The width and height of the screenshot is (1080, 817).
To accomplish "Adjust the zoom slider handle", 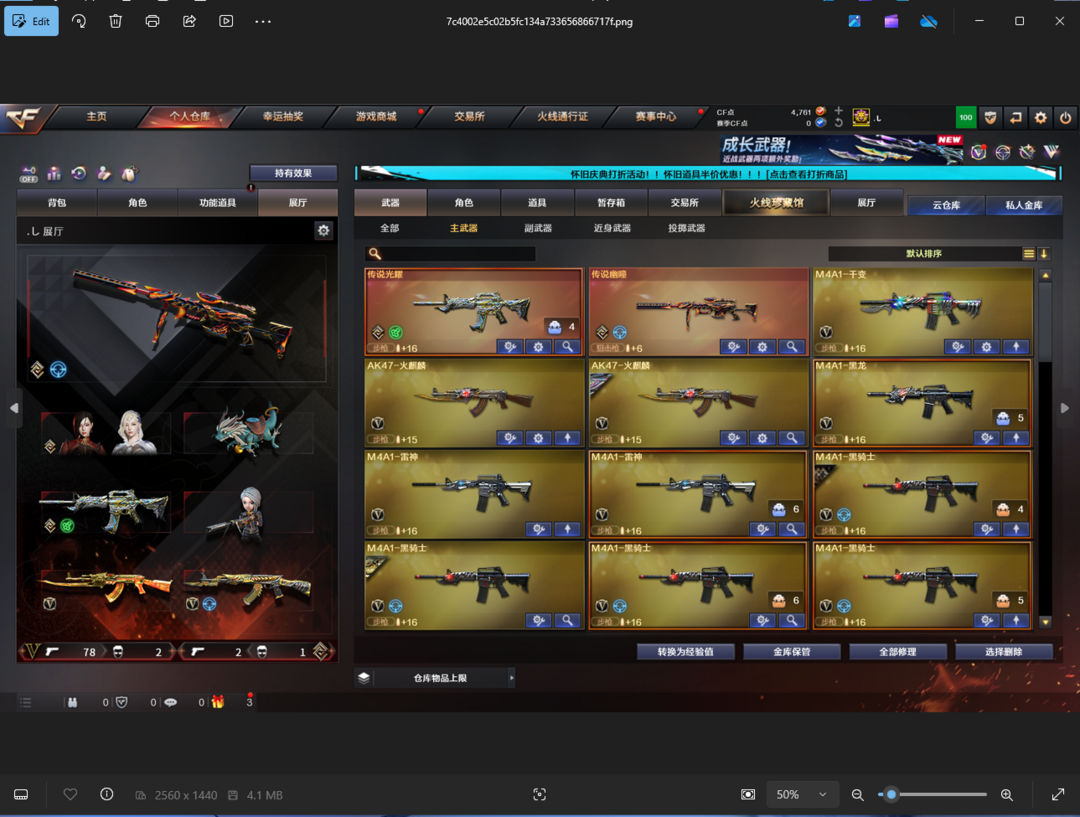I will [x=891, y=794].
